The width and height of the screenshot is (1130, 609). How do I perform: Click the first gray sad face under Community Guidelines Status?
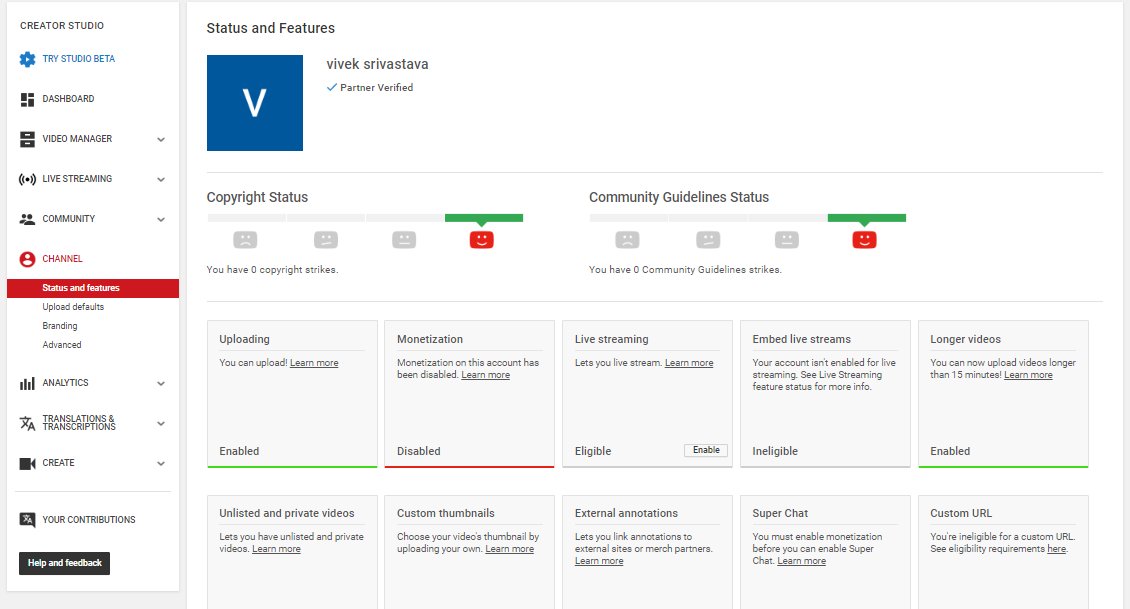pyautogui.click(x=627, y=239)
